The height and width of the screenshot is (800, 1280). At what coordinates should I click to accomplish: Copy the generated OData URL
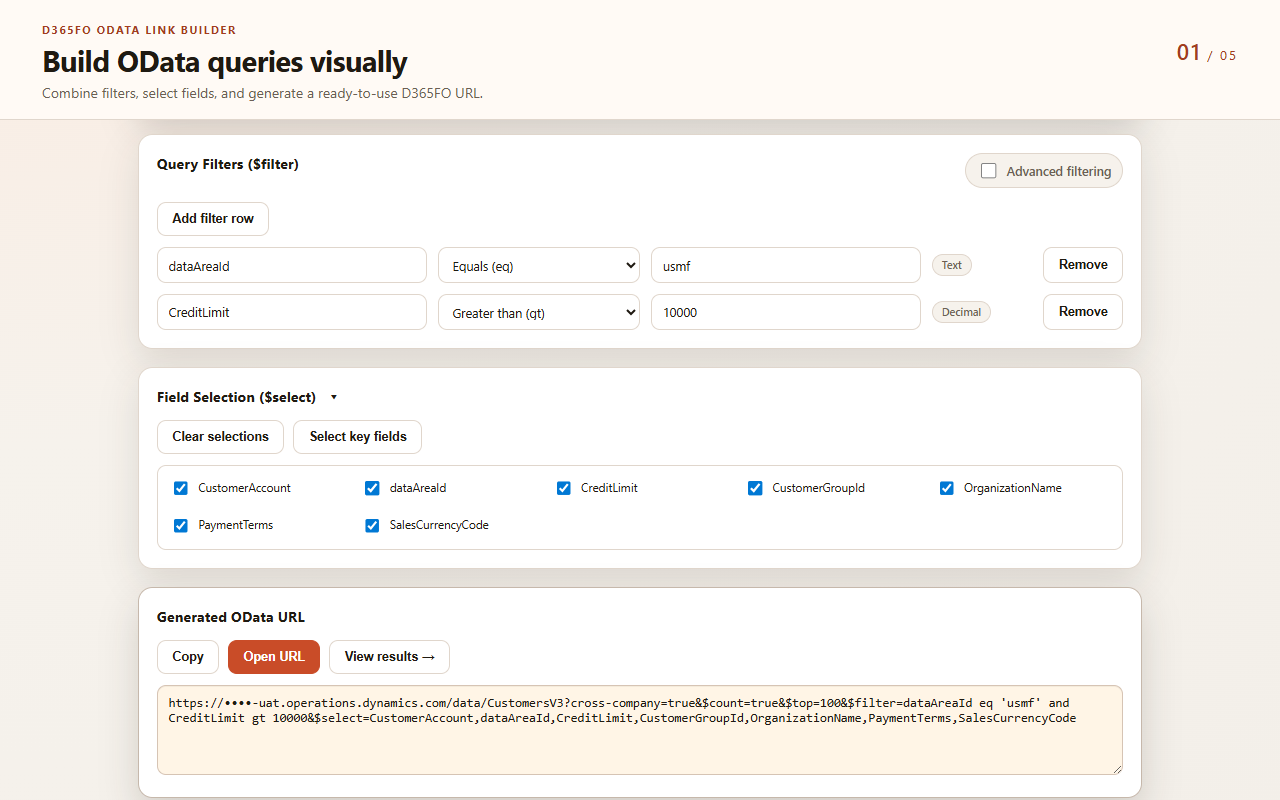pos(188,657)
